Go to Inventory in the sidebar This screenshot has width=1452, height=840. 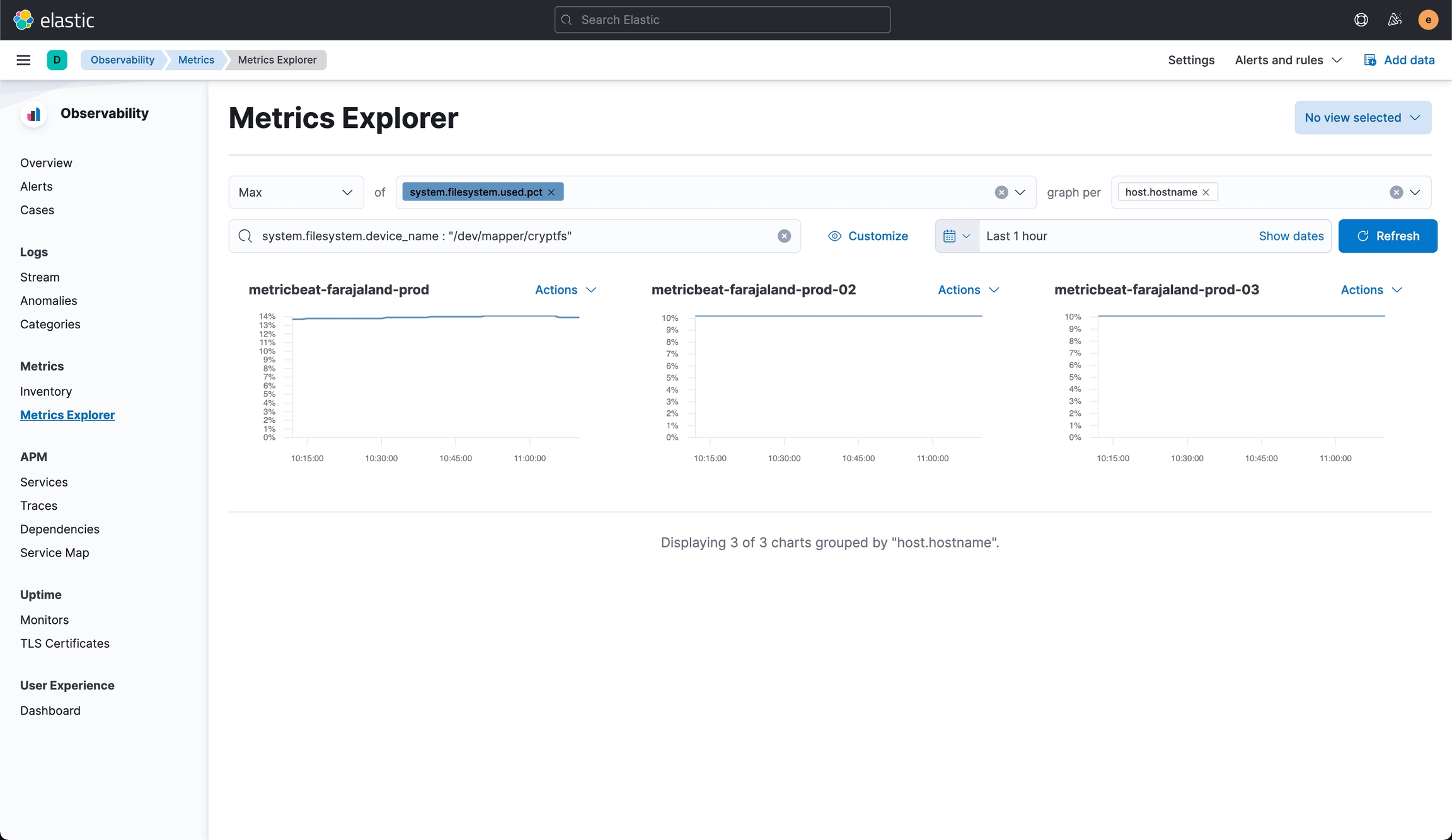[x=46, y=391]
